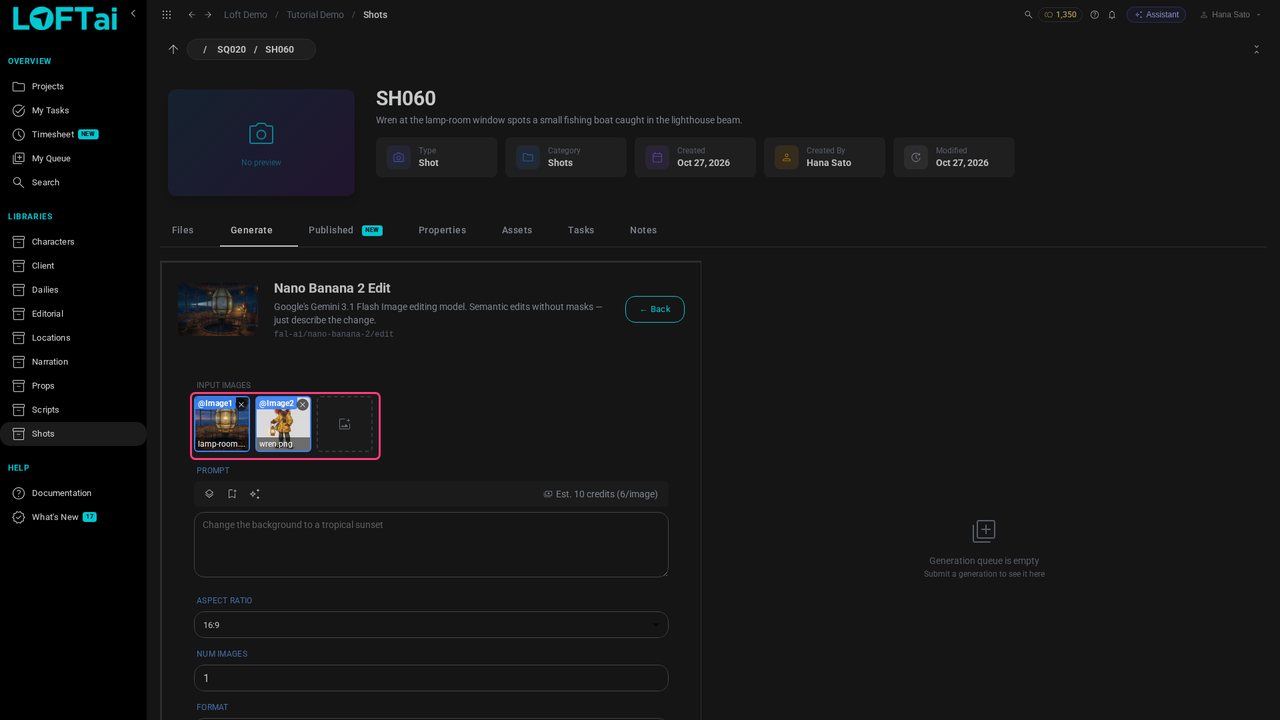Open the Client library
This screenshot has width=1280, height=720.
coord(73,265)
